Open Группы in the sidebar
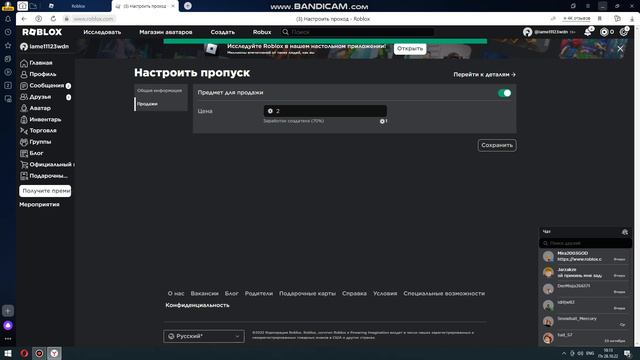The image size is (640, 360). click(40, 142)
